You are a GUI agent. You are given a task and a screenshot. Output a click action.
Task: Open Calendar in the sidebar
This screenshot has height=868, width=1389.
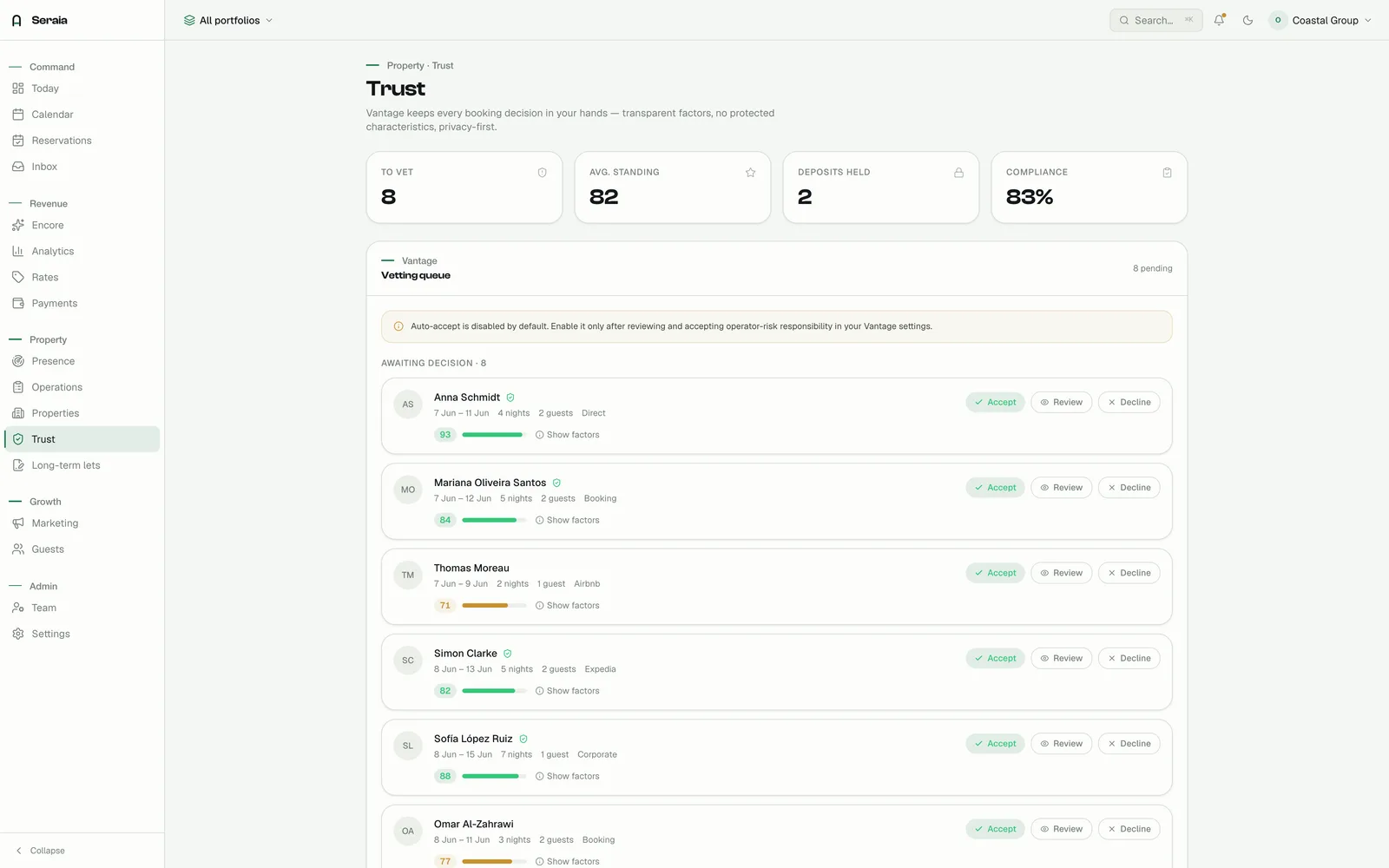coord(82,115)
